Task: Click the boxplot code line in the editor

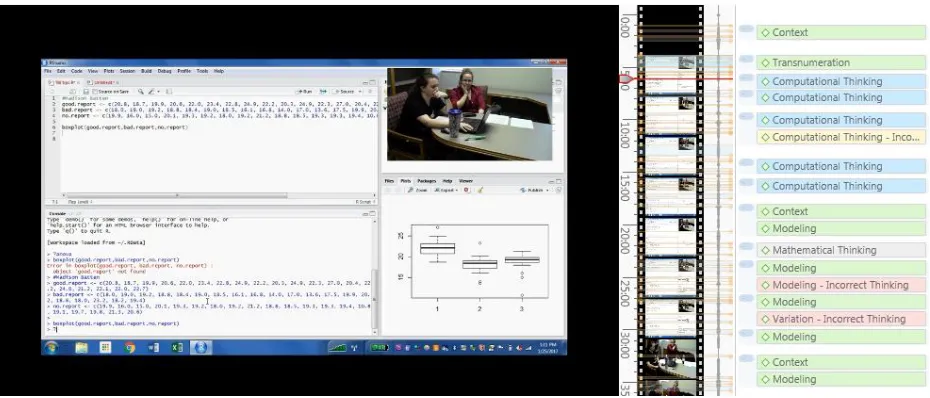Action: tap(124, 127)
